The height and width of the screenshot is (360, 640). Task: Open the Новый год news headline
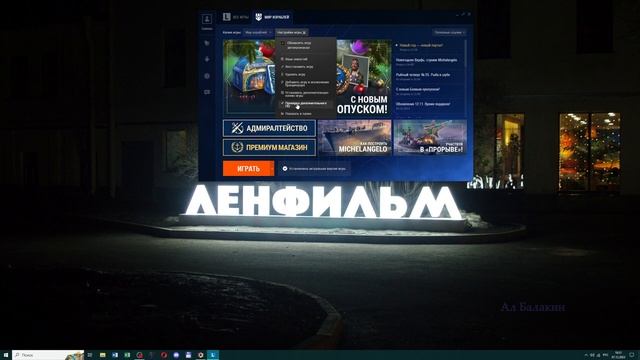[x=421, y=45]
